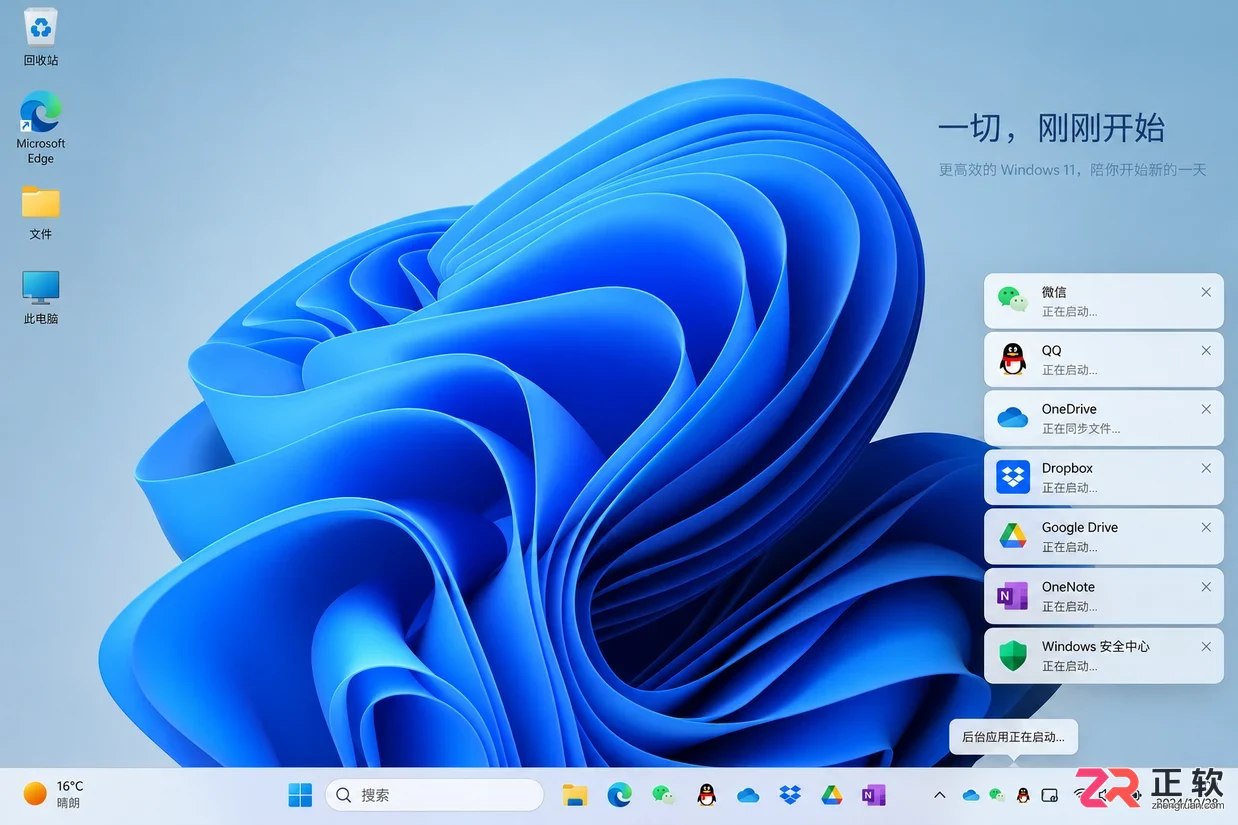
Task: Select the Microsoft Edge desktop shortcut
Action: click(41, 127)
